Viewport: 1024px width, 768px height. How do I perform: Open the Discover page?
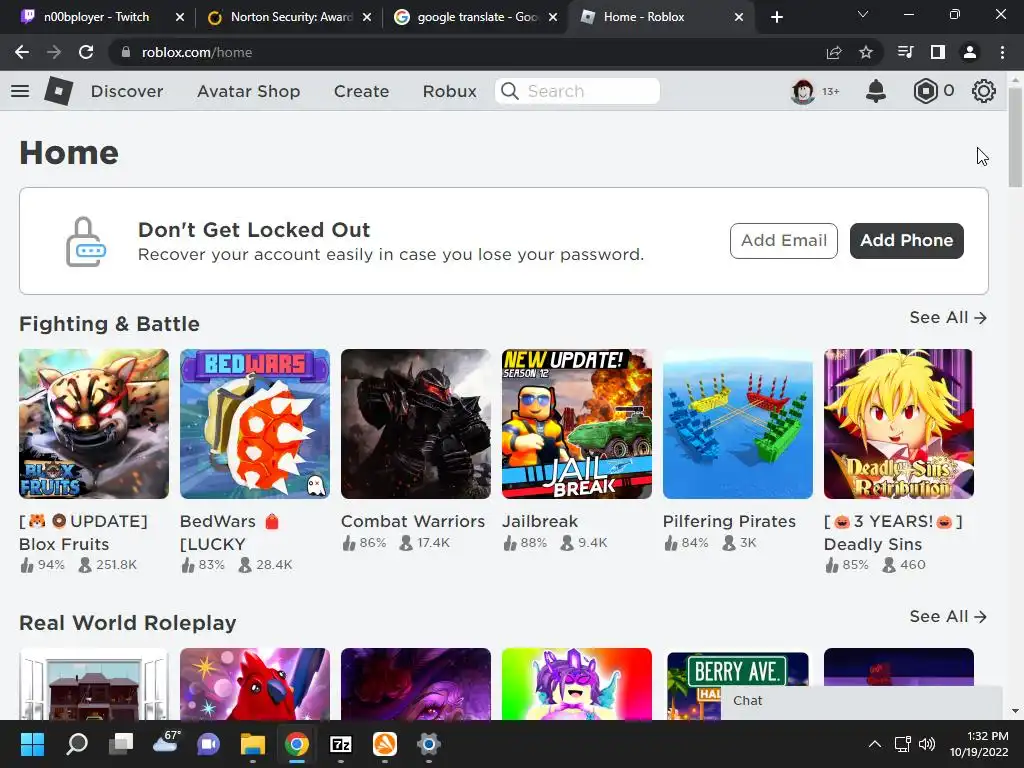click(x=127, y=91)
